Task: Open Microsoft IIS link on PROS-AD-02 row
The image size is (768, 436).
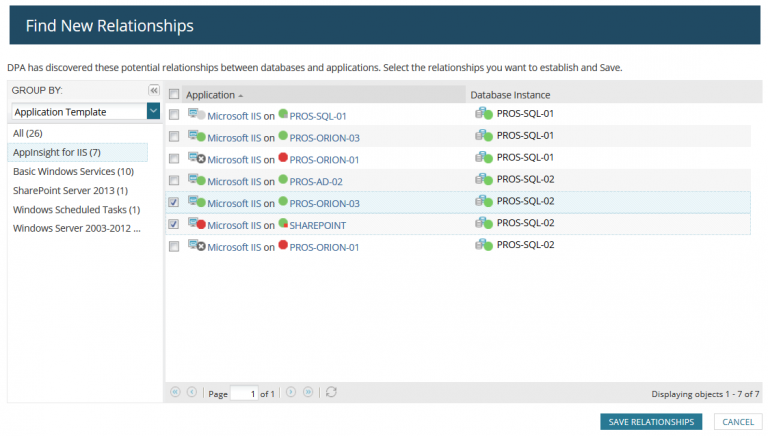Action: pyautogui.click(x=234, y=182)
